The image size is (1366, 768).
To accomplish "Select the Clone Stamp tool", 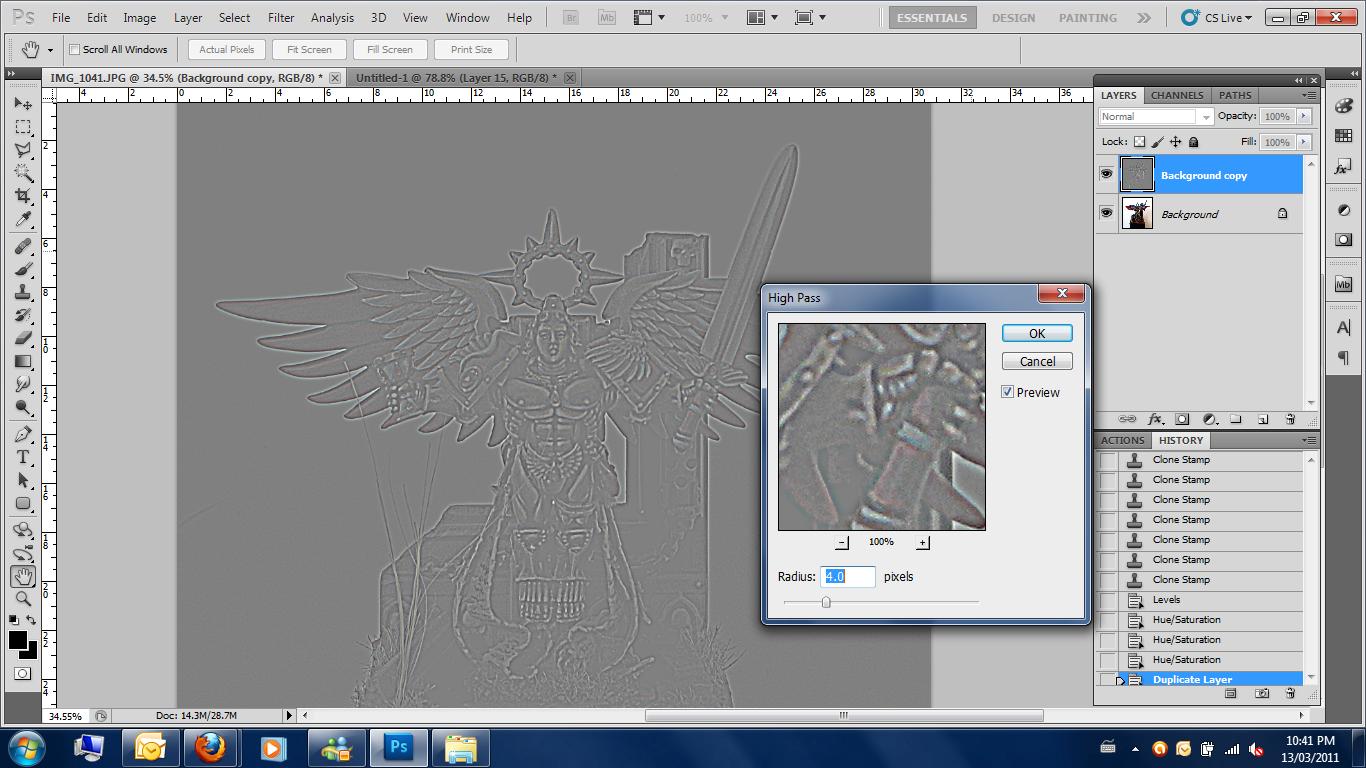I will click(23, 292).
